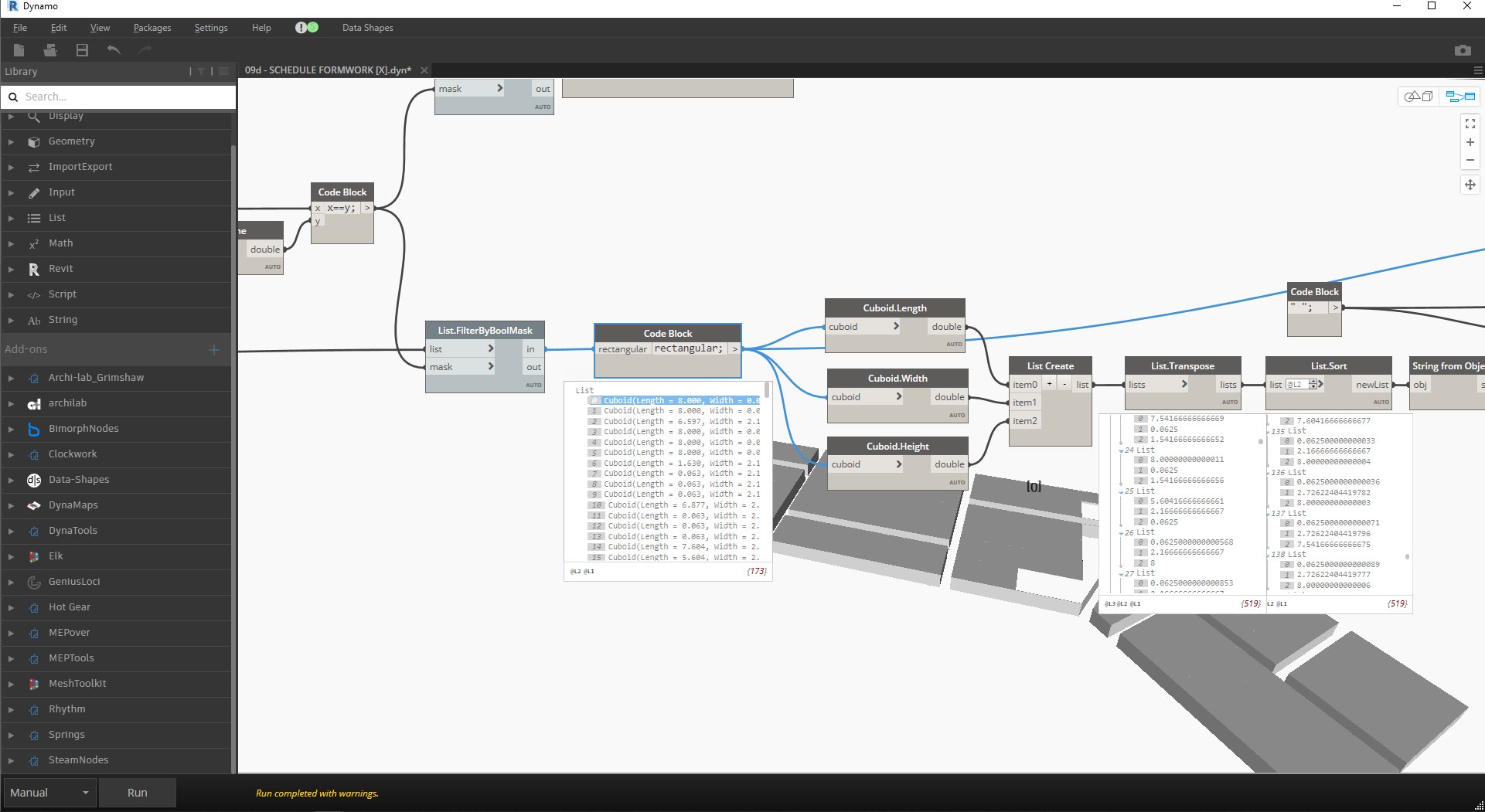The image size is (1485, 812).
Task: Click the Library search input field
Action: pos(128,97)
